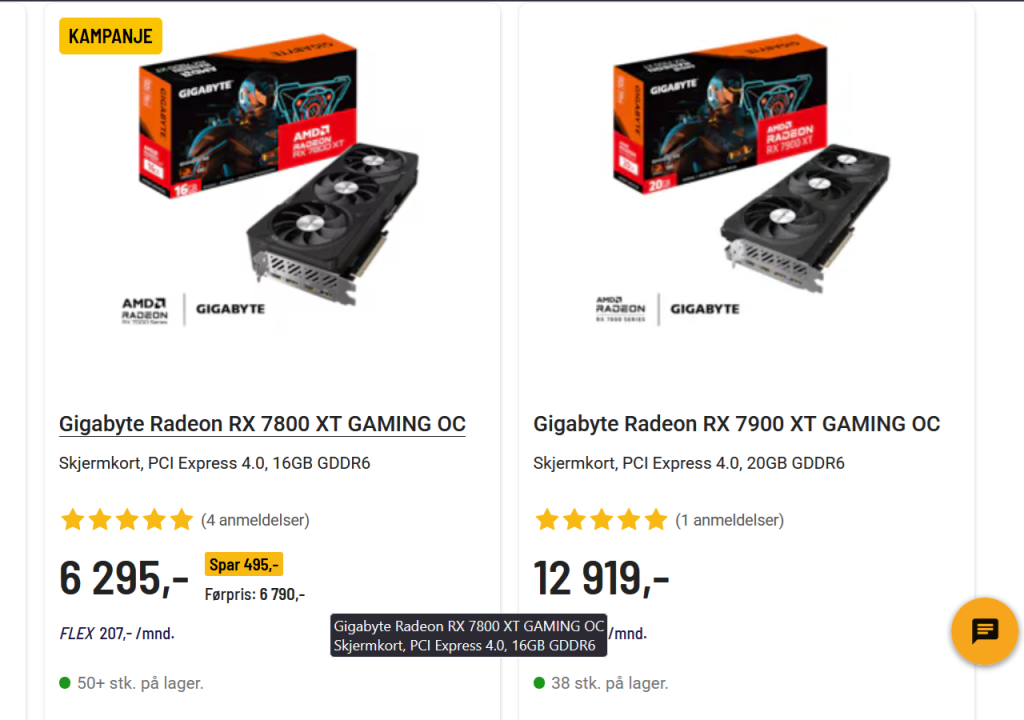Click the AMD Radeon Gigabyte logo under 7900 XT
Viewport: 1024px width, 720px height.
click(x=667, y=309)
